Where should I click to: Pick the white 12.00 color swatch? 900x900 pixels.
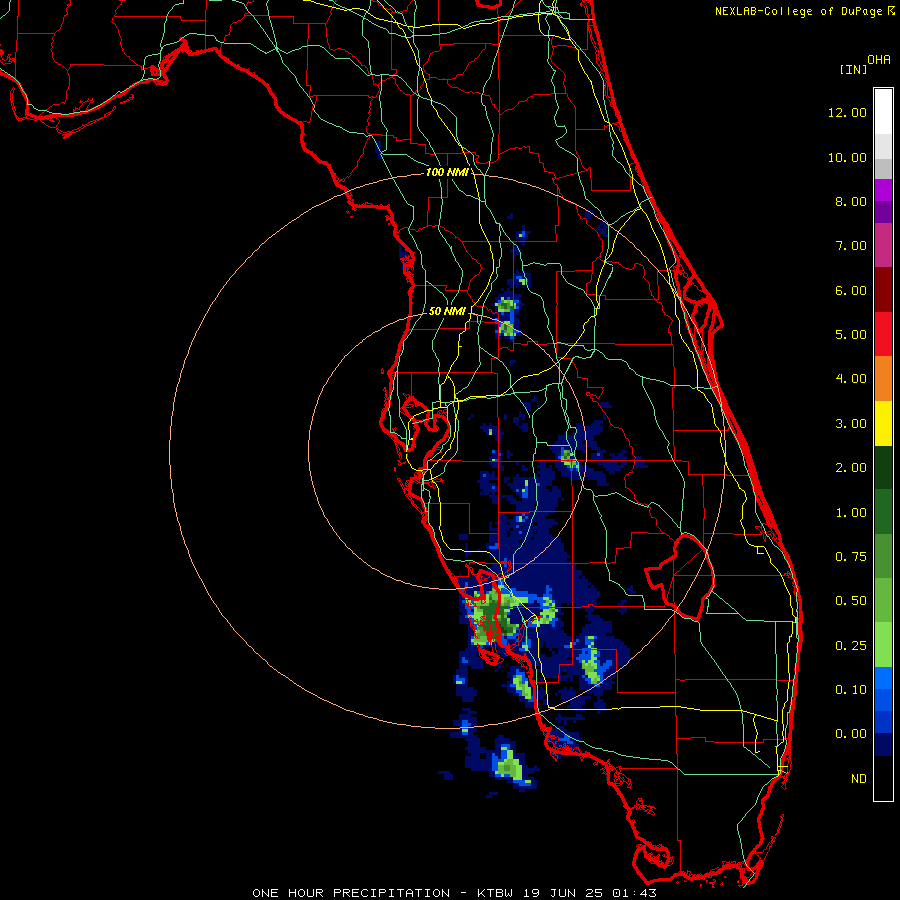point(883,111)
